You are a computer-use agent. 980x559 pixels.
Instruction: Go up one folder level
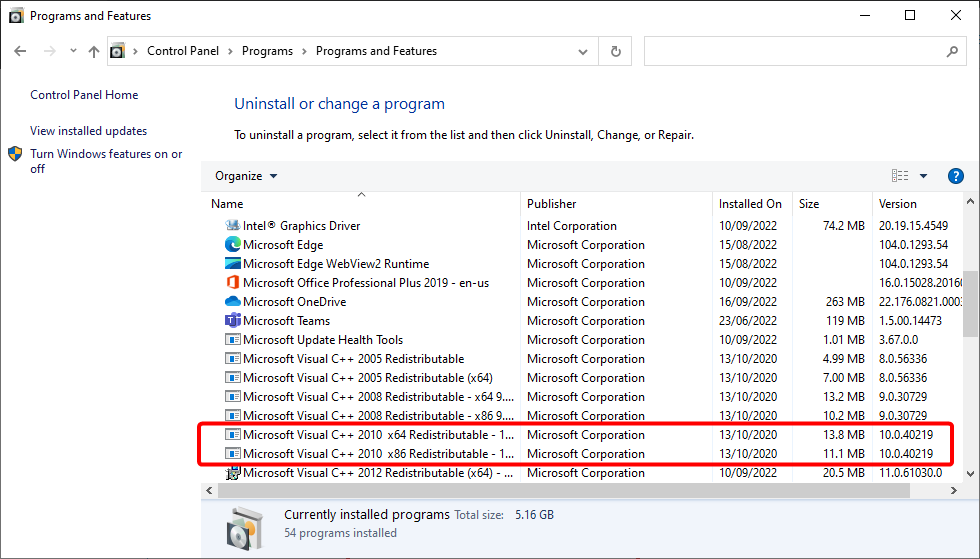(x=94, y=51)
